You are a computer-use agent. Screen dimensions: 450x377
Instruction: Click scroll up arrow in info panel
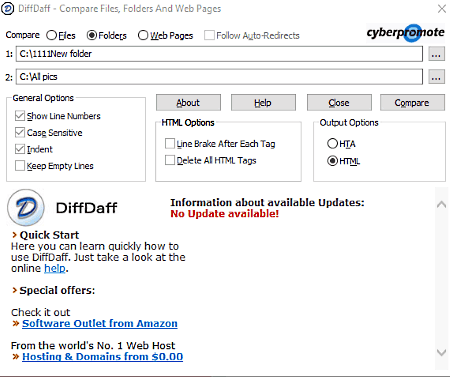click(x=441, y=204)
